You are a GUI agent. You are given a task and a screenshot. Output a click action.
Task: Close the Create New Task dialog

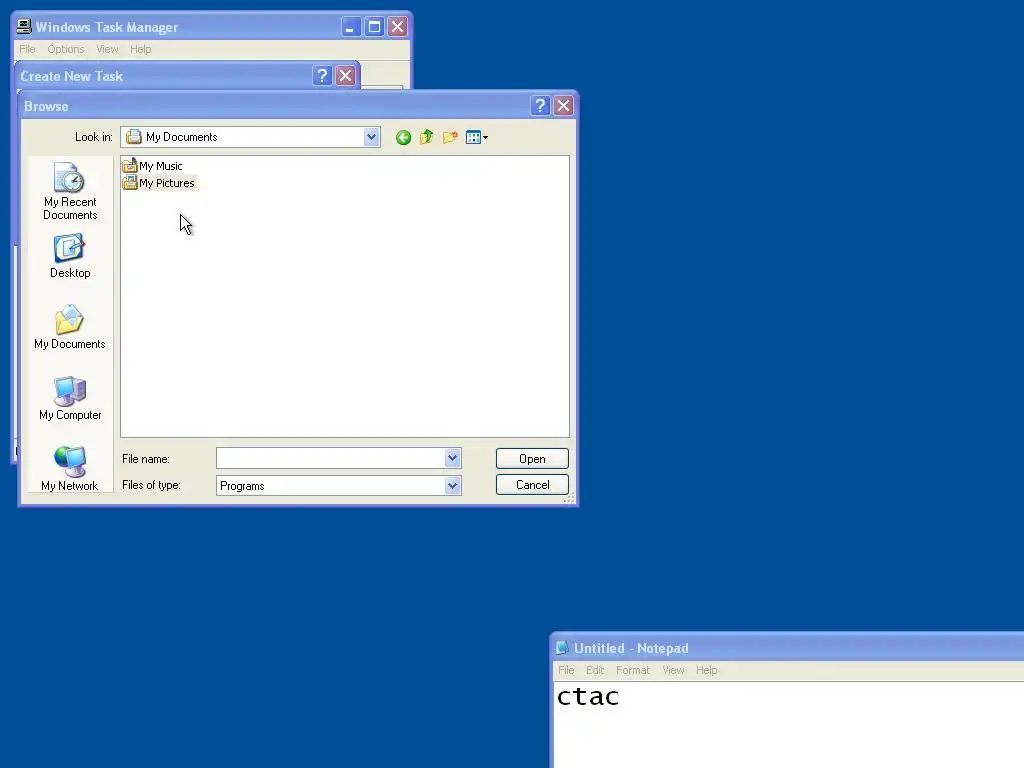point(345,76)
